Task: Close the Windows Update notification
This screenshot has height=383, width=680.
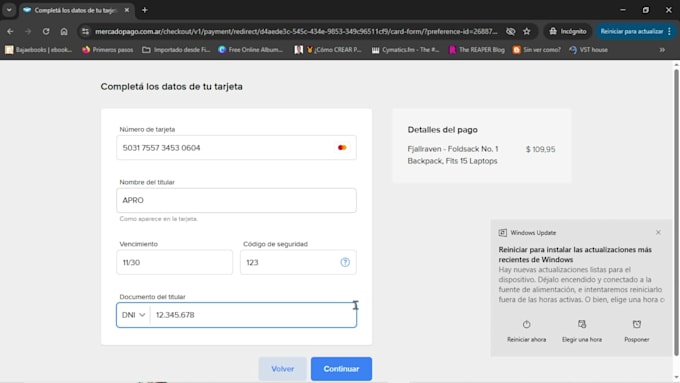Action: click(658, 232)
